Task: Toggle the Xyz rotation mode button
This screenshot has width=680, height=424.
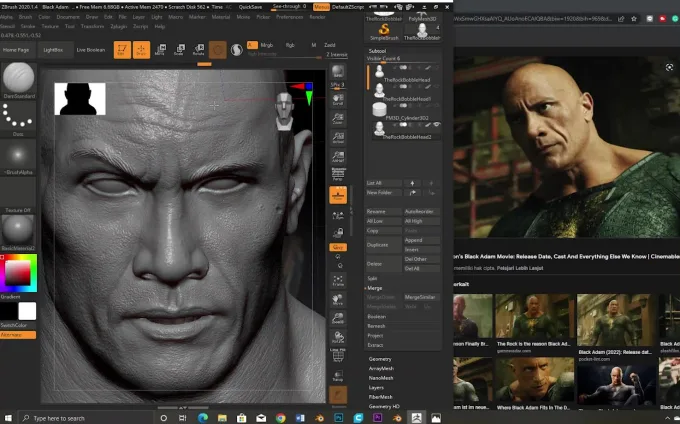Action: click(338, 247)
